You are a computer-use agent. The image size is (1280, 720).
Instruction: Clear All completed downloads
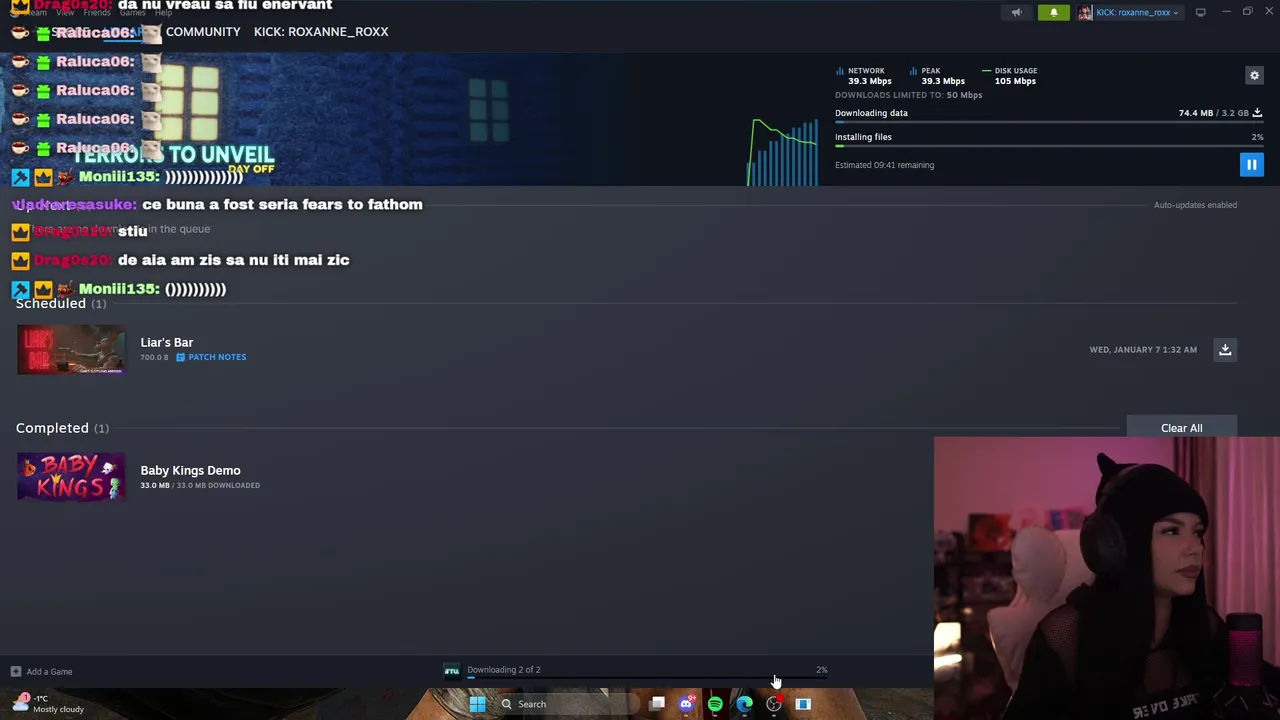pos(1182,428)
